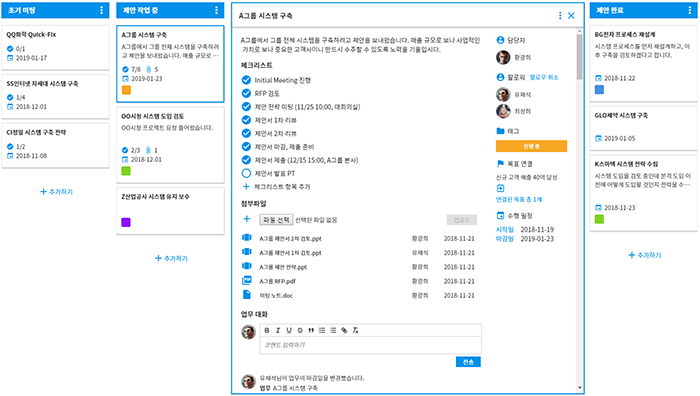This screenshot has width=700, height=396.
Task: Click 파일 선택 file chooser button
Action: 276,220
